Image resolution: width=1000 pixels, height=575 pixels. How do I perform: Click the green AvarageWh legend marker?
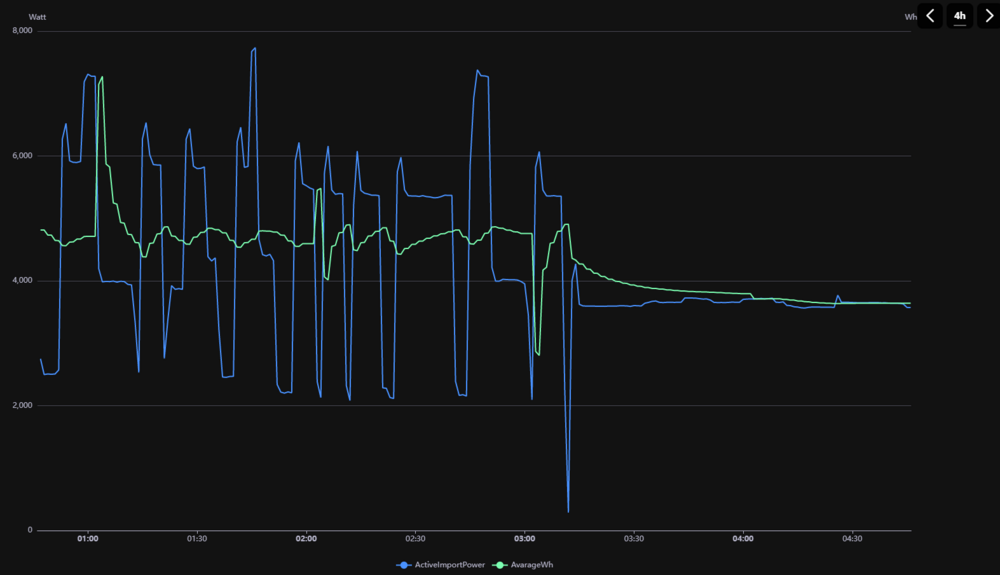(x=501, y=565)
